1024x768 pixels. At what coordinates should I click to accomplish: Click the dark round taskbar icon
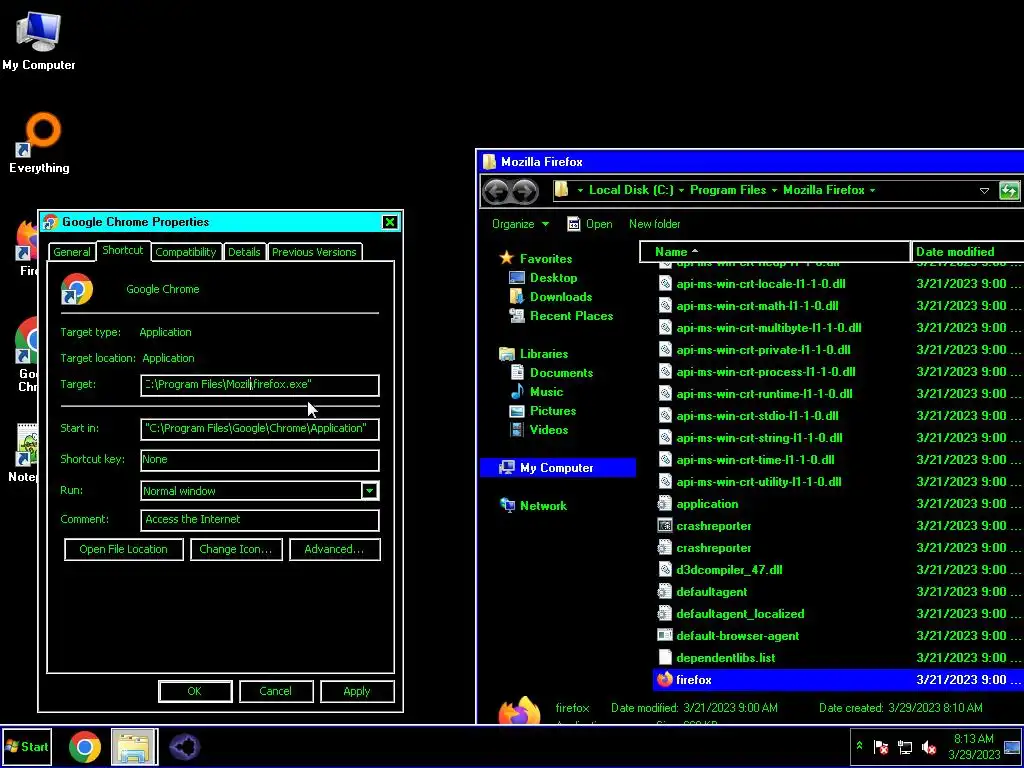[185, 747]
